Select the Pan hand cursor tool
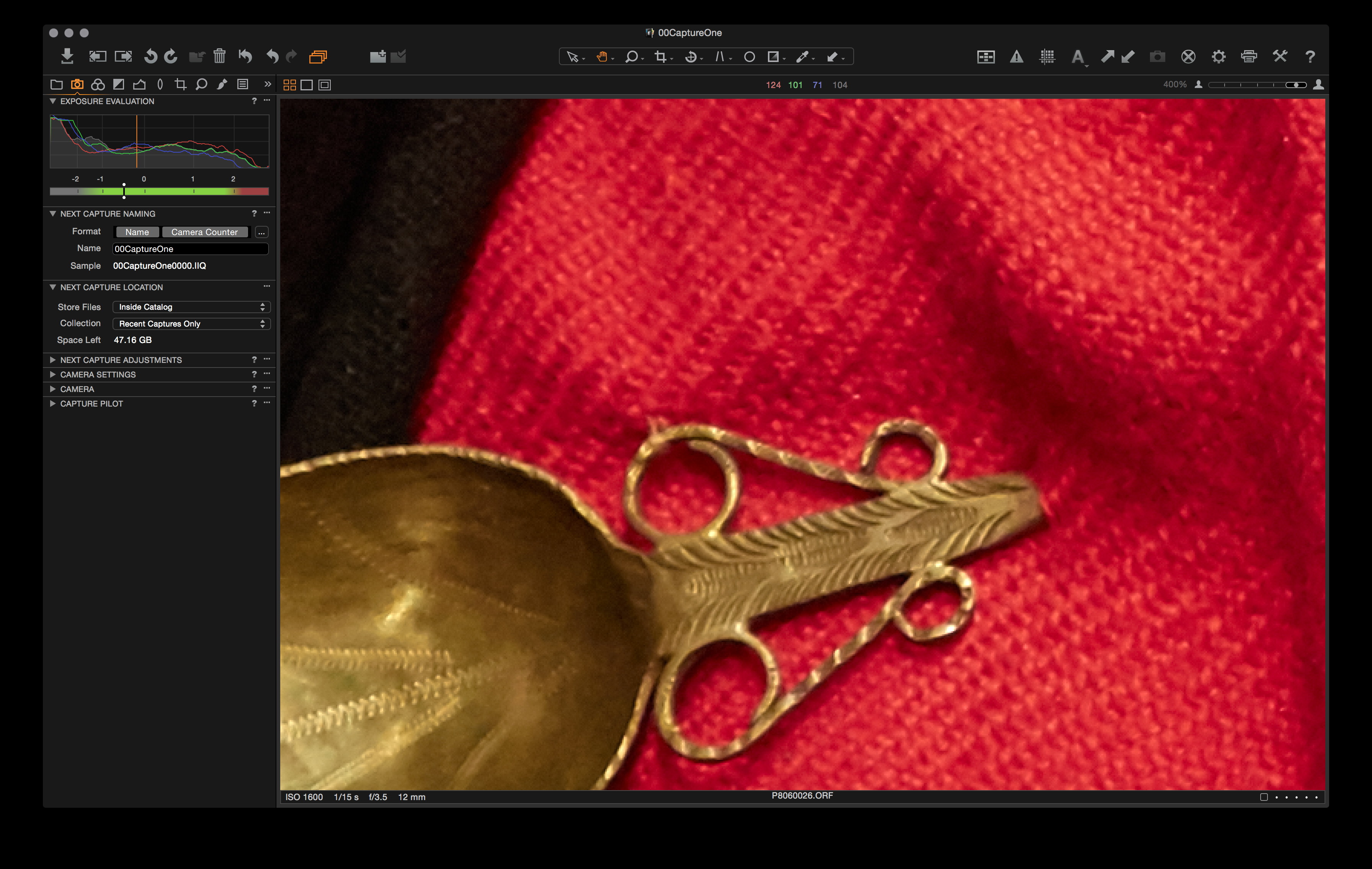This screenshot has width=1372, height=869. point(602,56)
